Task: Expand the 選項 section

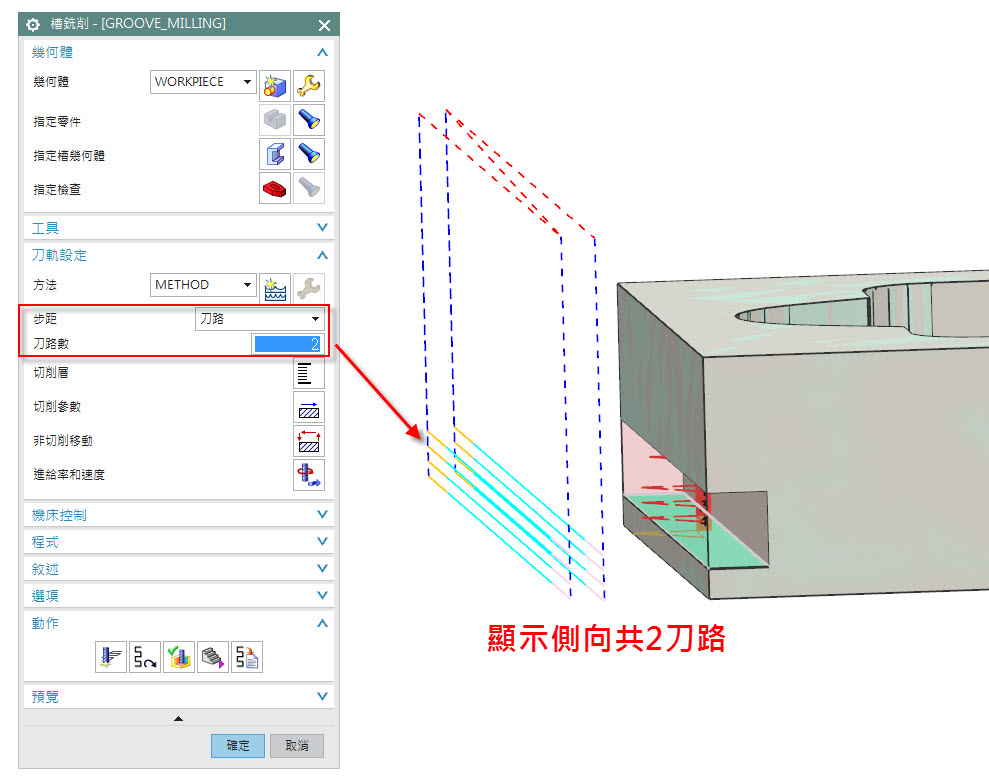Action: pos(322,595)
